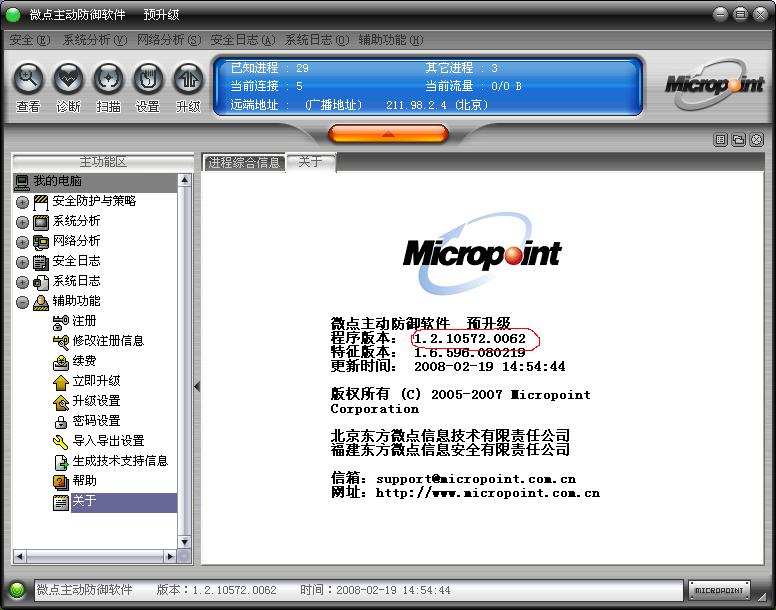Click the sidebar horizontal scroll right arrow
This screenshot has height=610, width=776.
pyautogui.click(x=170, y=557)
